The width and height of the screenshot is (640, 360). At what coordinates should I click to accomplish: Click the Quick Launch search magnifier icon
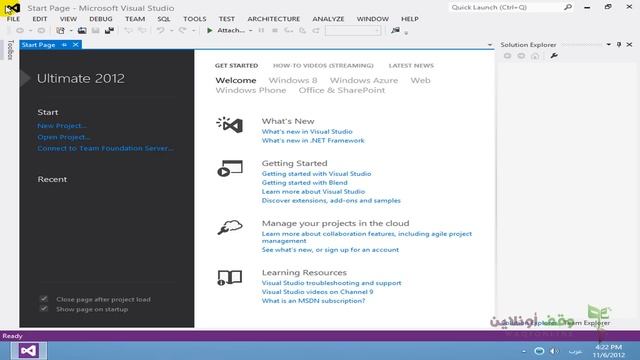click(x=568, y=7)
